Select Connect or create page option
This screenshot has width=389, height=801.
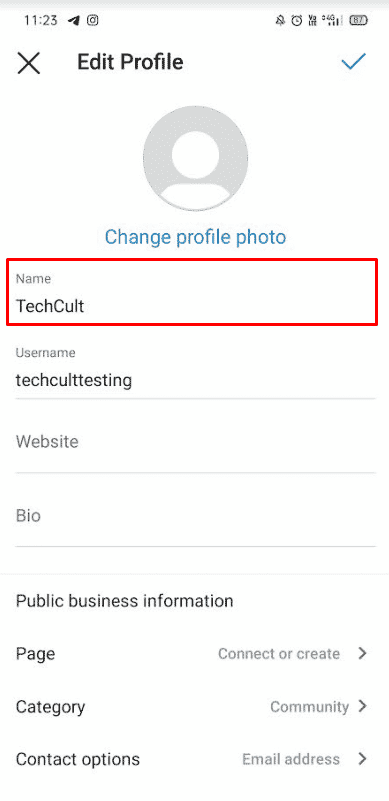coord(279,654)
